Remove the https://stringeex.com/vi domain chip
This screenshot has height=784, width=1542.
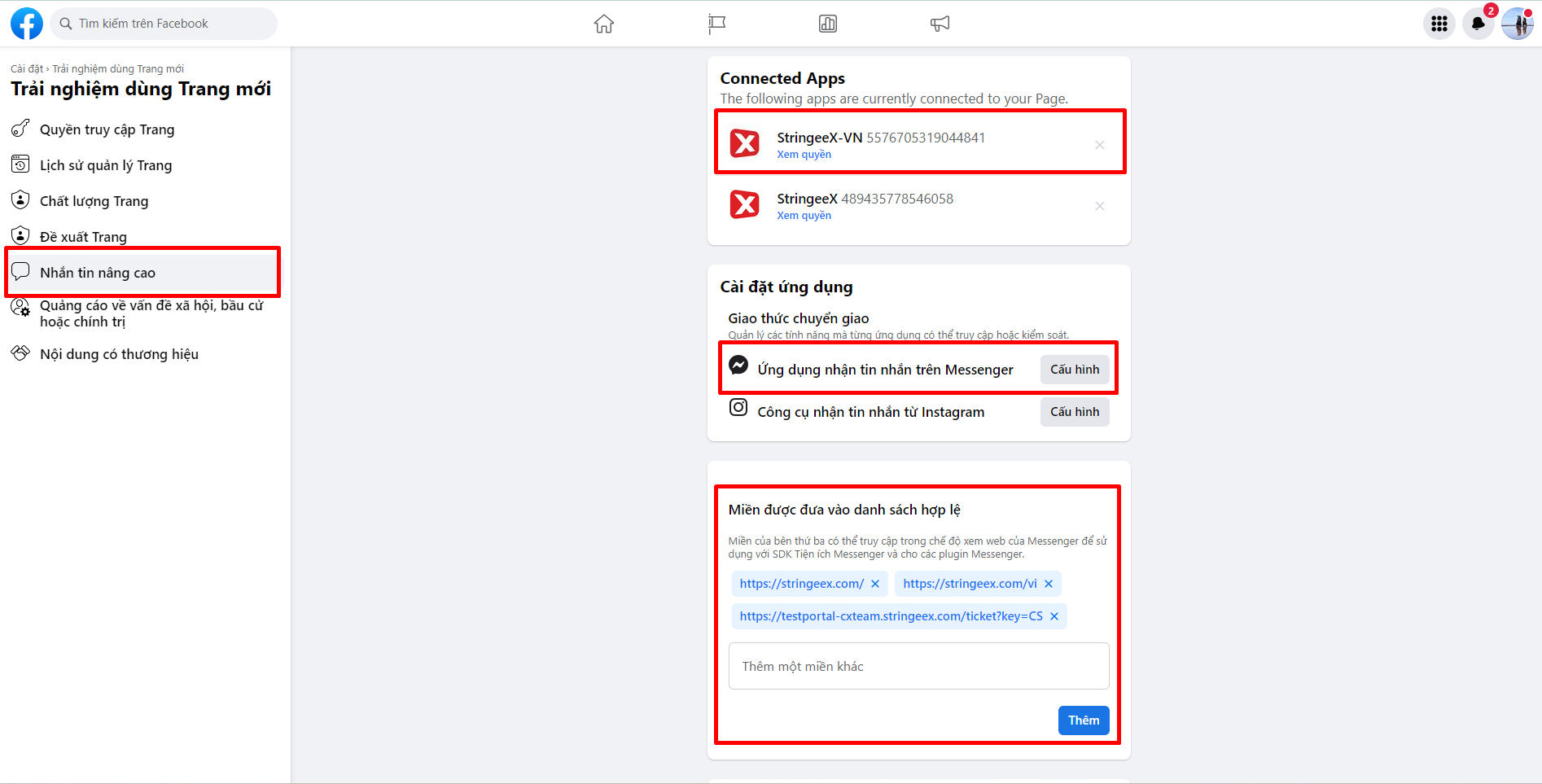[x=1049, y=584]
